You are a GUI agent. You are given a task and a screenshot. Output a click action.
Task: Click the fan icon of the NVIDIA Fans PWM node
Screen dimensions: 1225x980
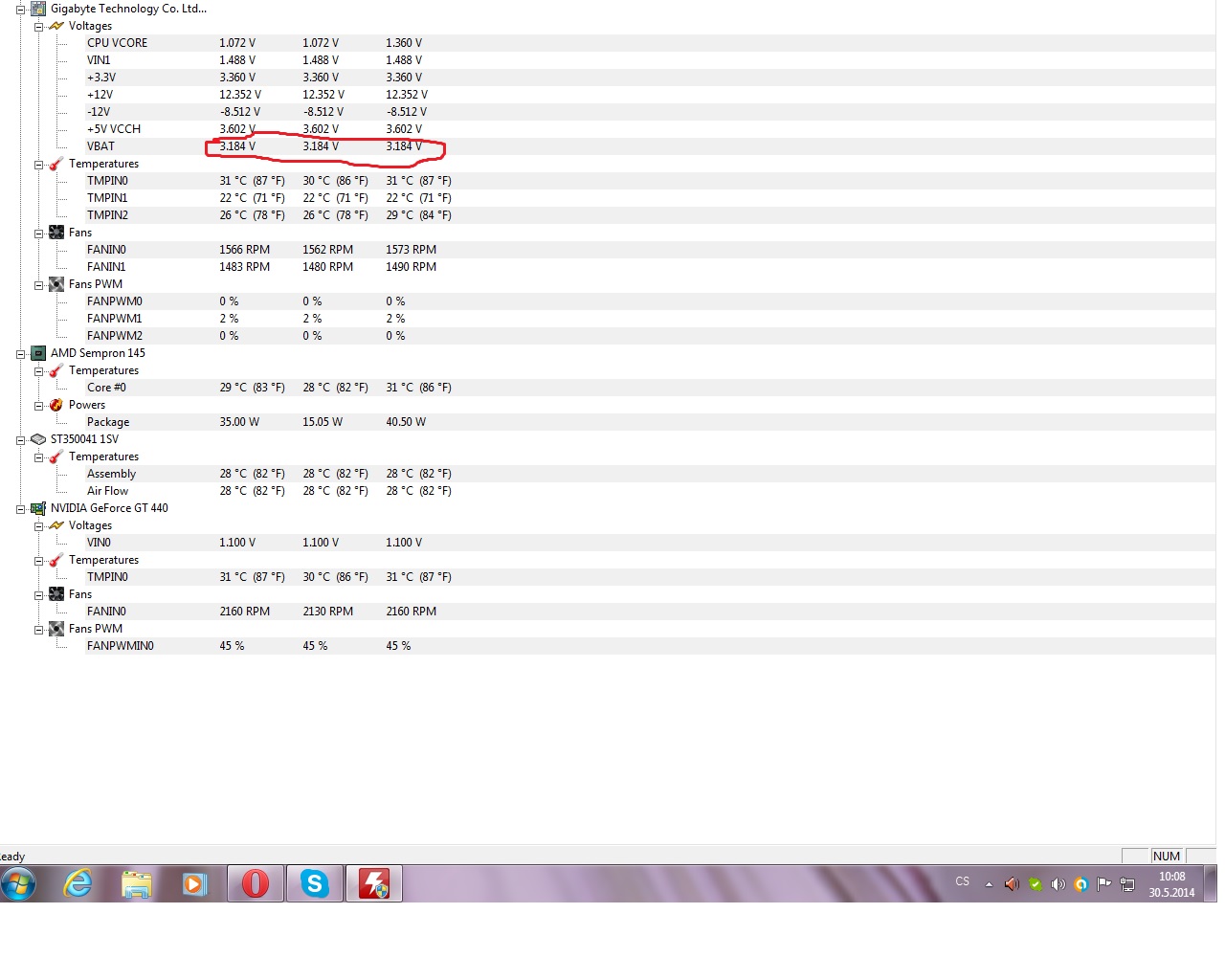click(x=56, y=629)
